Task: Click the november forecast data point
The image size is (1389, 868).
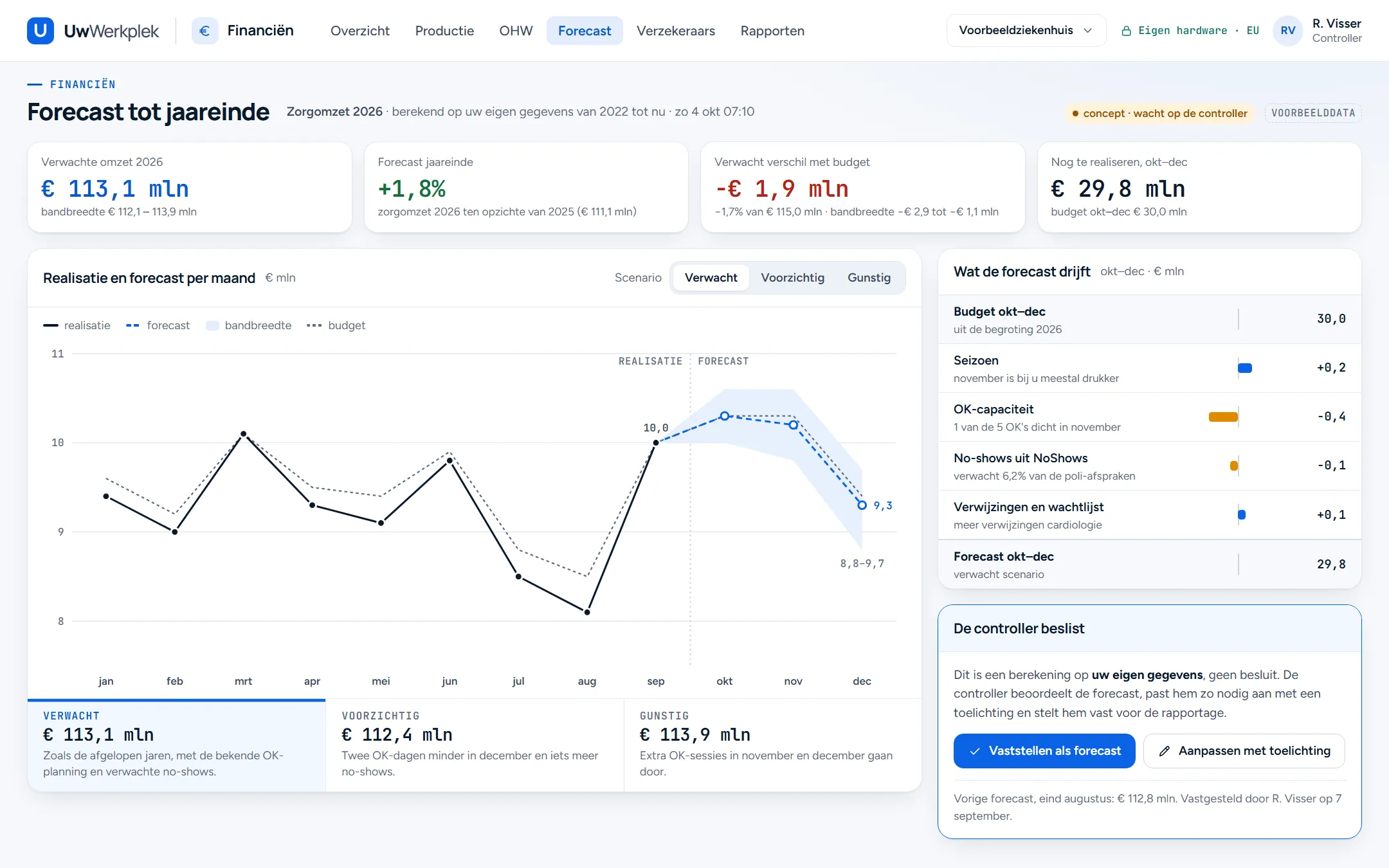Action: (x=793, y=424)
